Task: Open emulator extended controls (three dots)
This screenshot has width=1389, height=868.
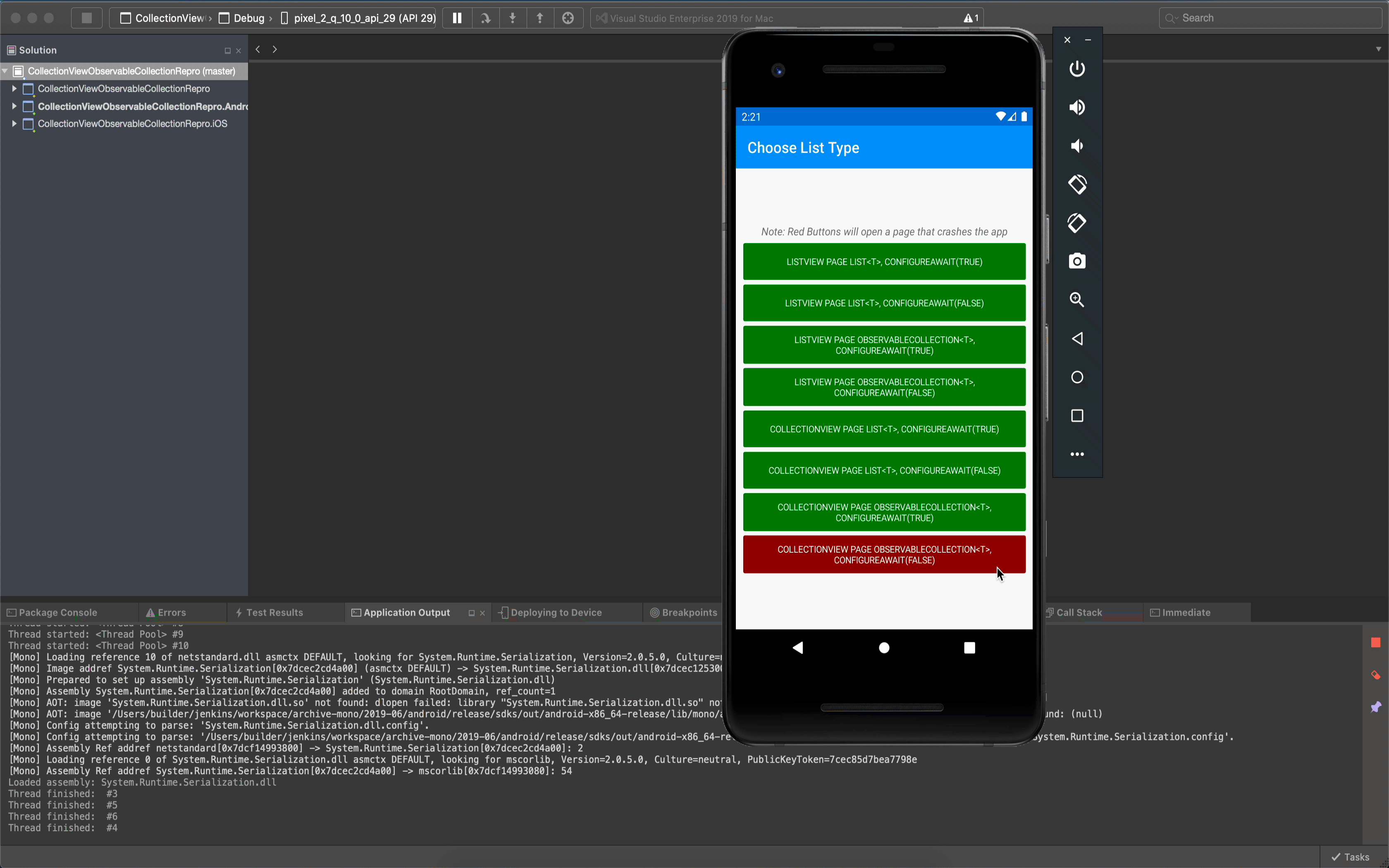Action: [x=1077, y=454]
